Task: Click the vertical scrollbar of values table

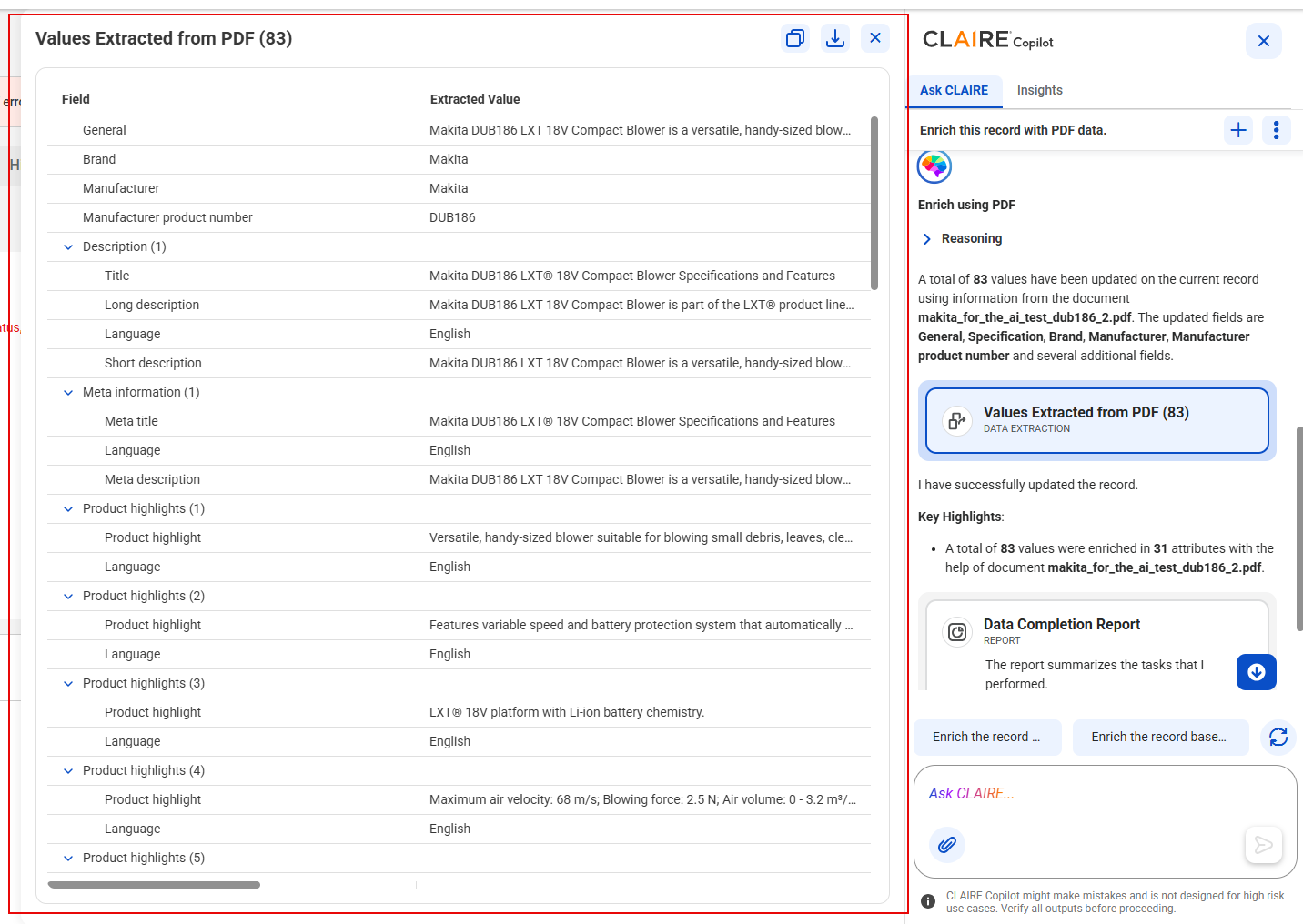Action: click(x=874, y=203)
